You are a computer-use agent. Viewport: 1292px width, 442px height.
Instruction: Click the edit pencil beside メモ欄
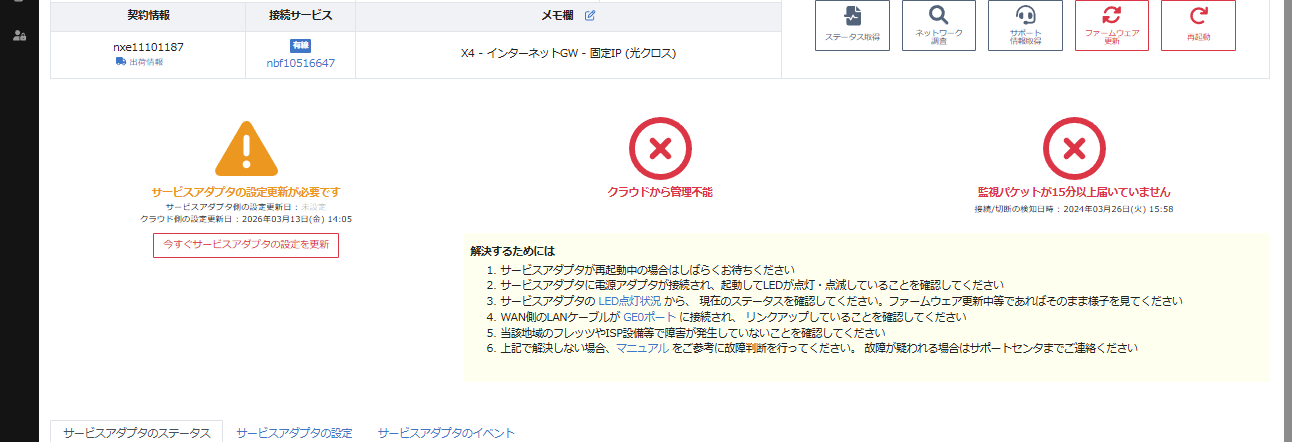[590, 16]
